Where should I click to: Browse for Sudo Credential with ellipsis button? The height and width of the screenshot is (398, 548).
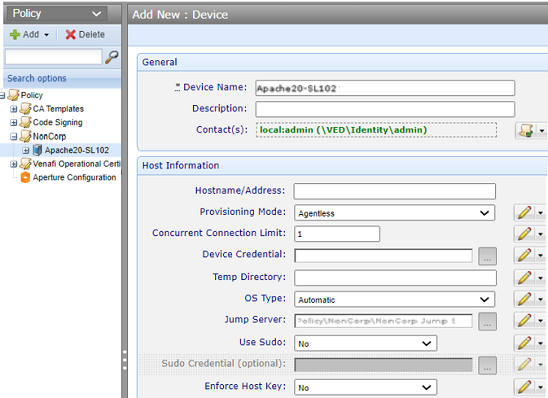(x=487, y=365)
